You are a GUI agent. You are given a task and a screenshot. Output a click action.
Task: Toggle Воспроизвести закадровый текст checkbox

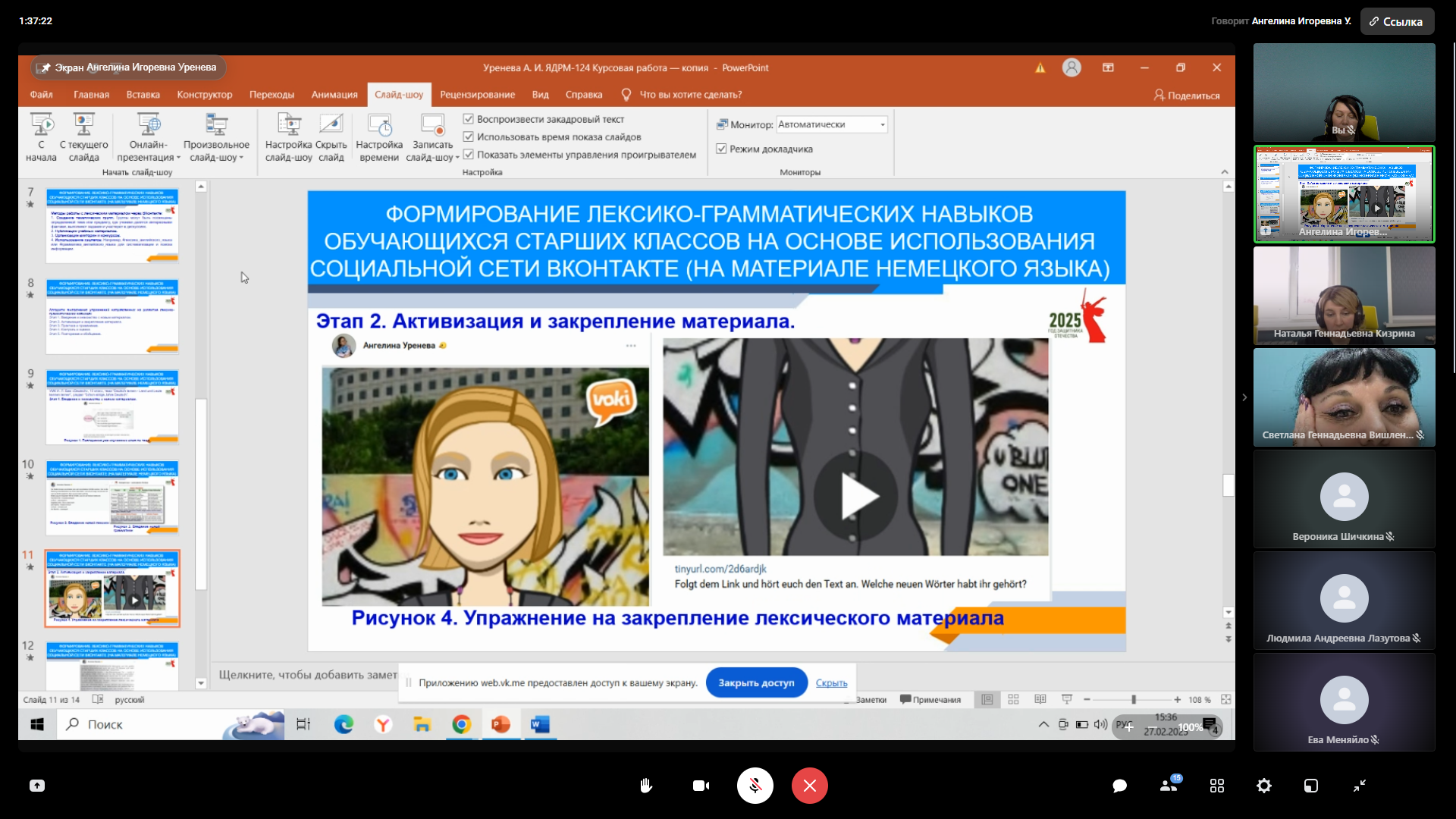469,119
